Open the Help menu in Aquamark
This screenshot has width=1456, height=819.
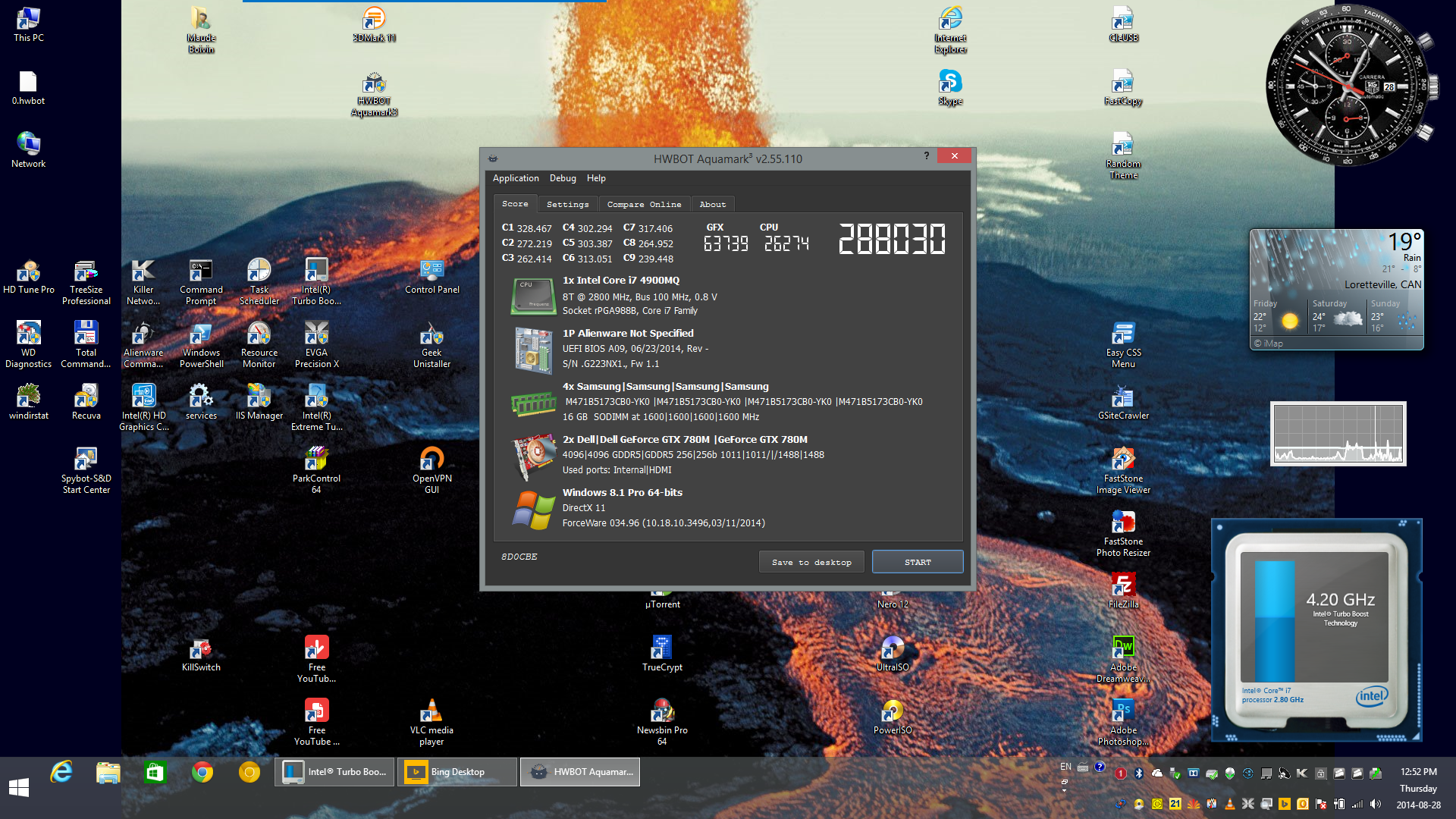596,178
